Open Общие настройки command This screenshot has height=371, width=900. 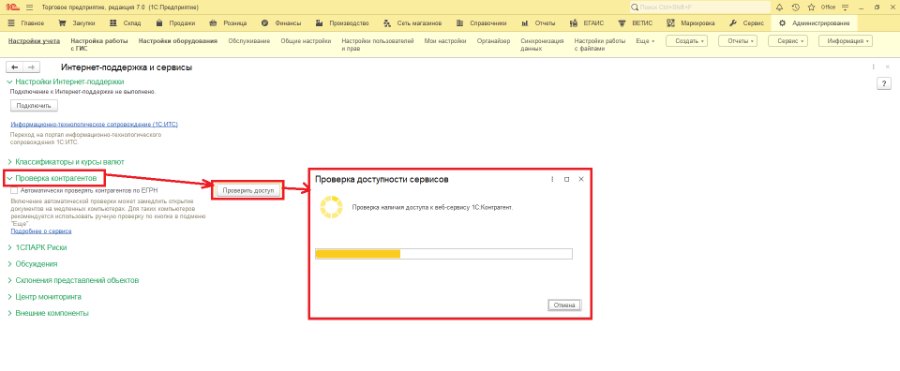pyautogui.click(x=305, y=41)
